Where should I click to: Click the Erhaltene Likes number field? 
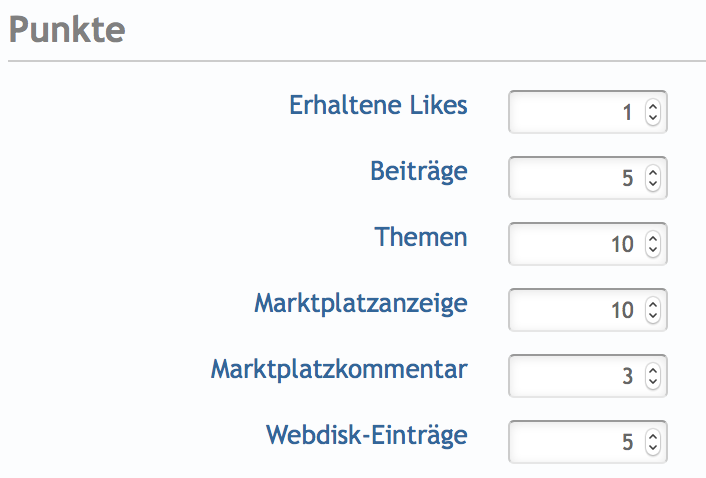pos(575,113)
